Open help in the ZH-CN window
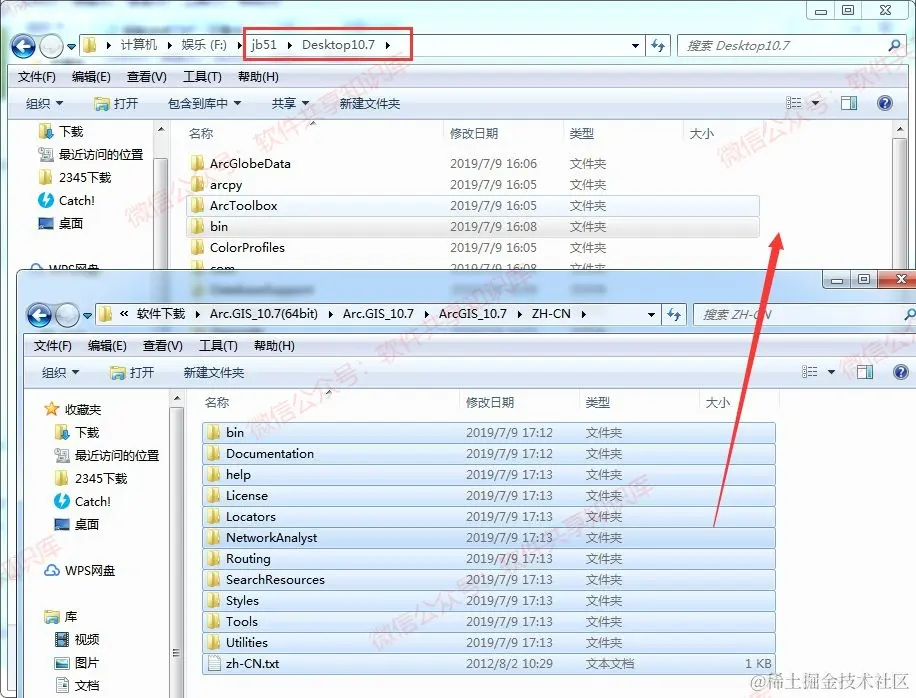 click(x=901, y=372)
